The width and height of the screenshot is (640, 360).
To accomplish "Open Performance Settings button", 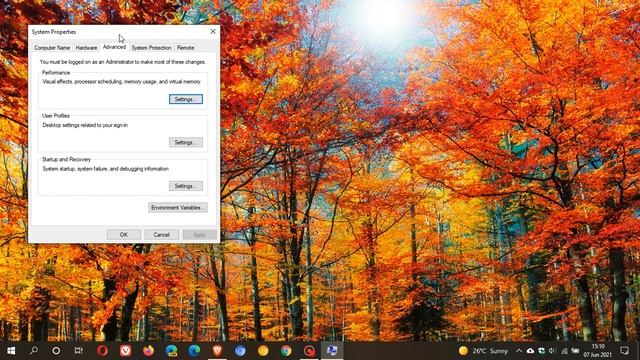I will (186, 99).
